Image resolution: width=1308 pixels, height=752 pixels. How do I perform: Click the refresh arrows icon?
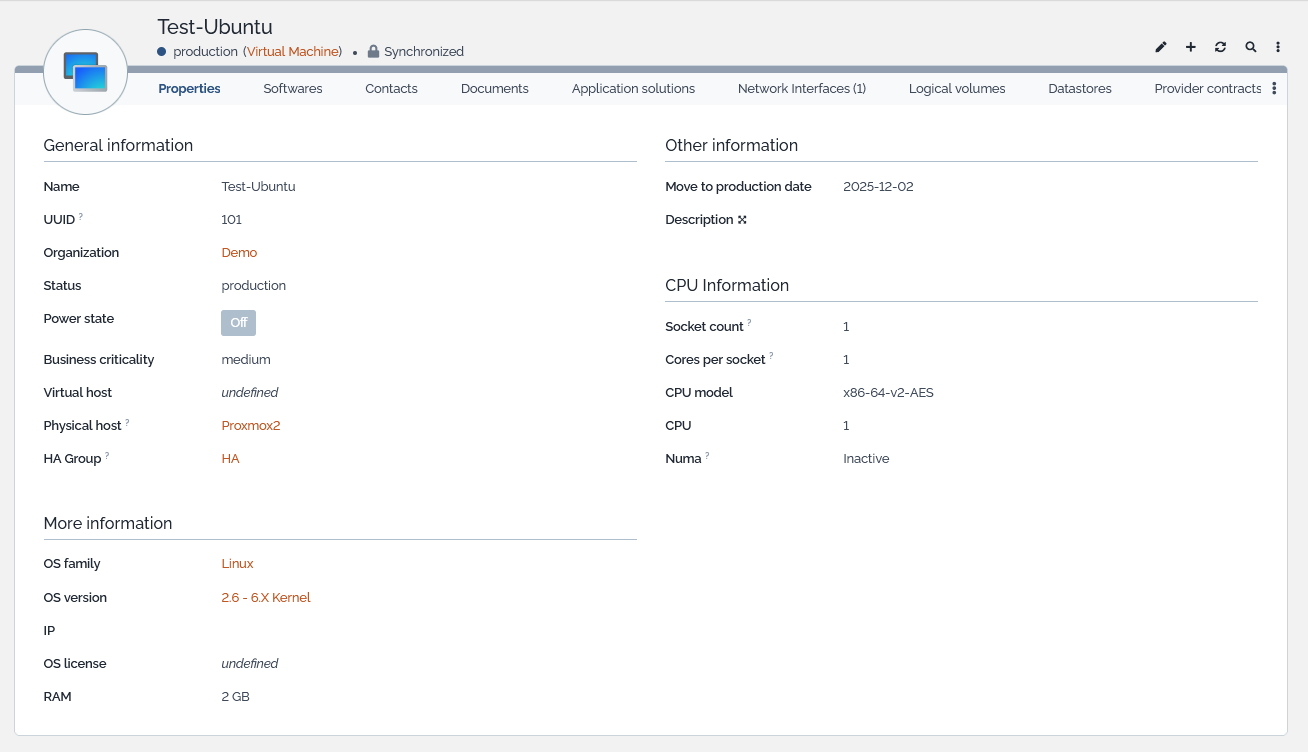click(1220, 47)
